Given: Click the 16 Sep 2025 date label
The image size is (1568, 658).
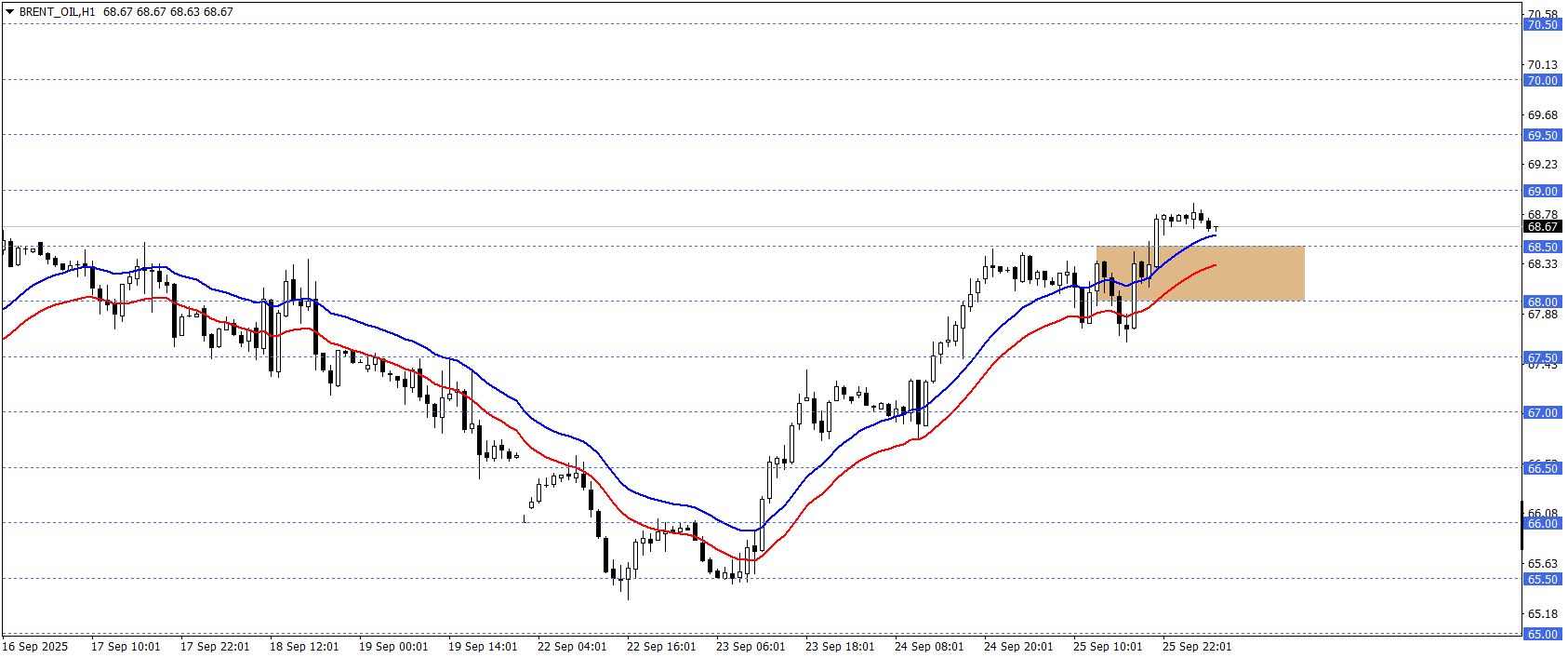Looking at the screenshot, I should click(x=35, y=647).
